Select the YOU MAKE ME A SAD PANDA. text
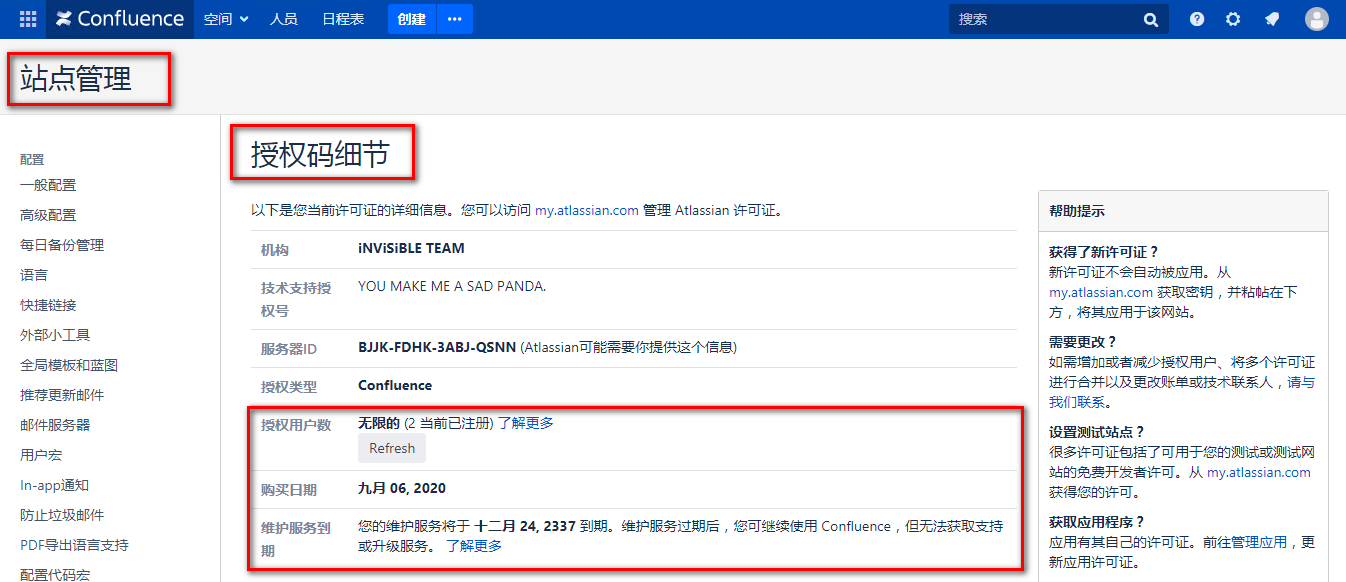Image resolution: width=1346 pixels, height=582 pixels. [452, 286]
